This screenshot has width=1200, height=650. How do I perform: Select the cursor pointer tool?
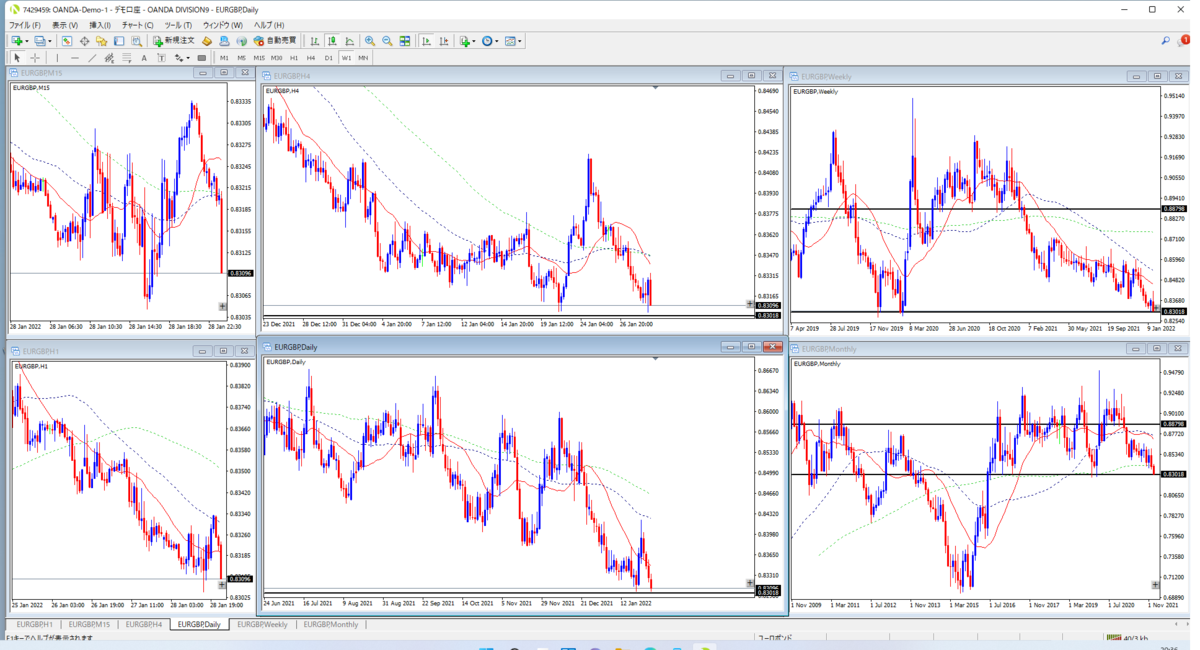(x=17, y=58)
